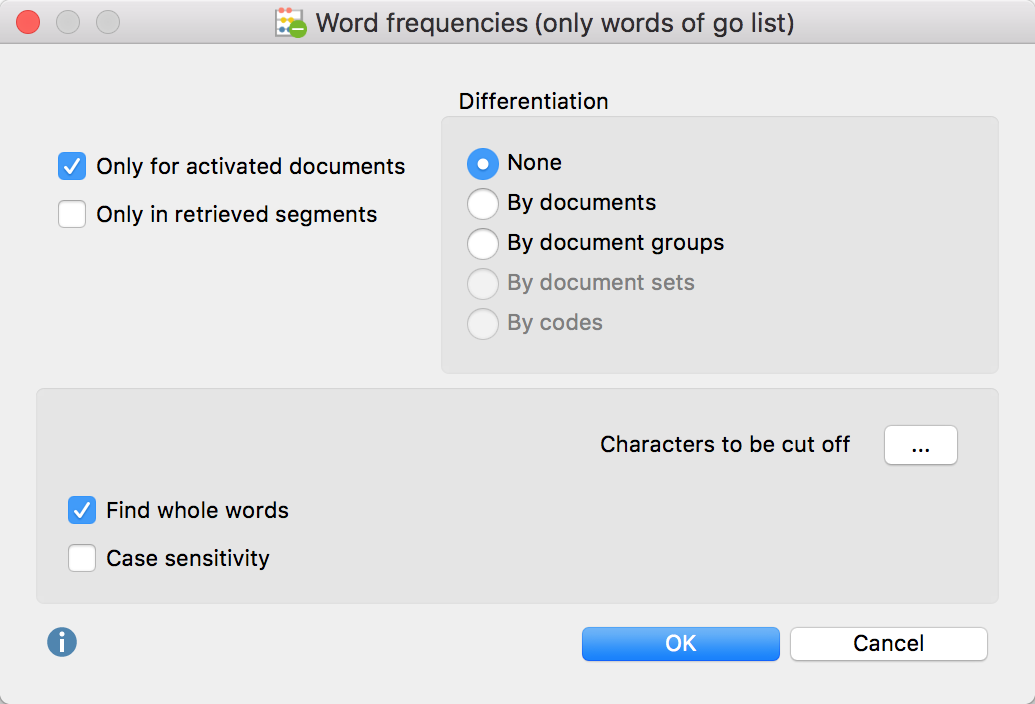Screen dimensions: 1035x704
Task: Click the Characters to be cut off label
Action: [725, 445]
